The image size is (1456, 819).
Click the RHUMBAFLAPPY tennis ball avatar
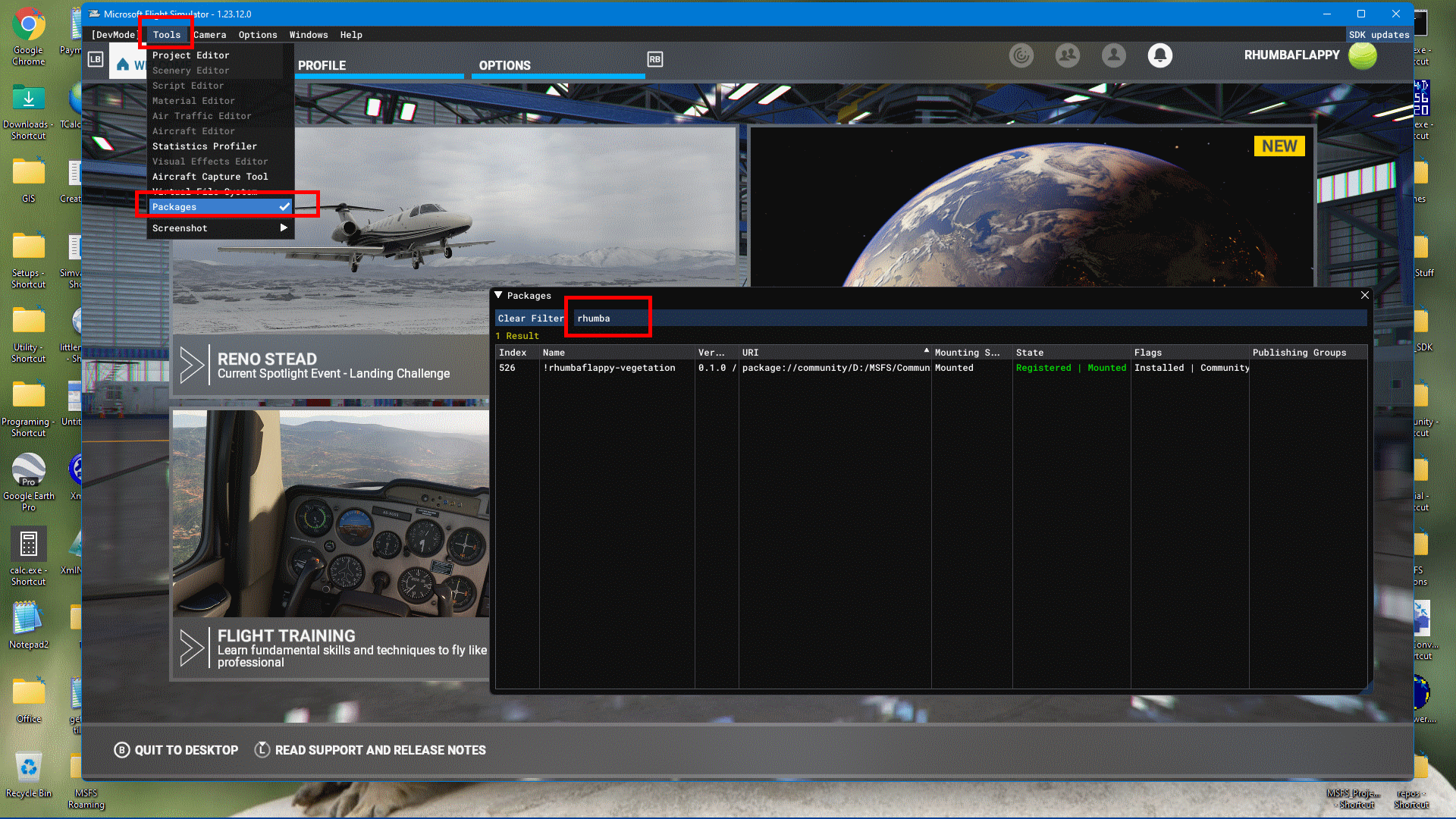click(x=1363, y=55)
